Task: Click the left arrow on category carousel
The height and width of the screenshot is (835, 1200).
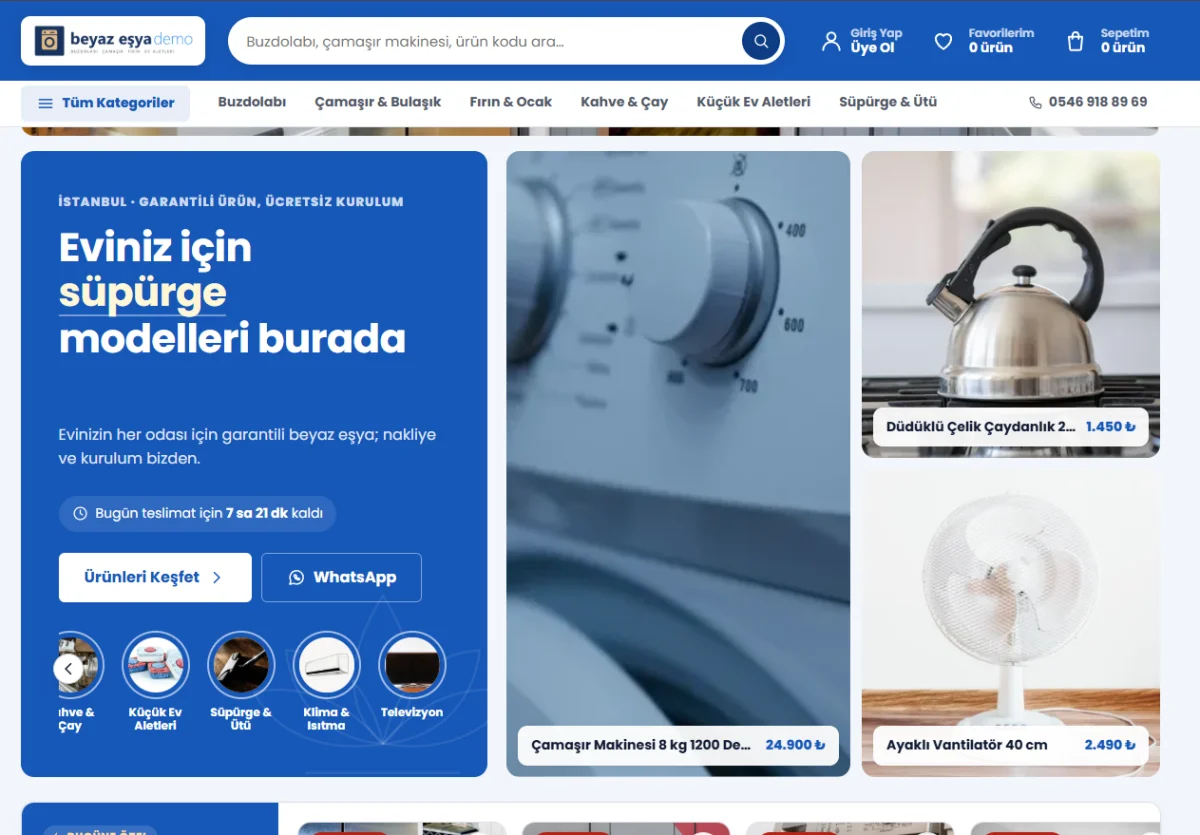Action: click(69, 669)
